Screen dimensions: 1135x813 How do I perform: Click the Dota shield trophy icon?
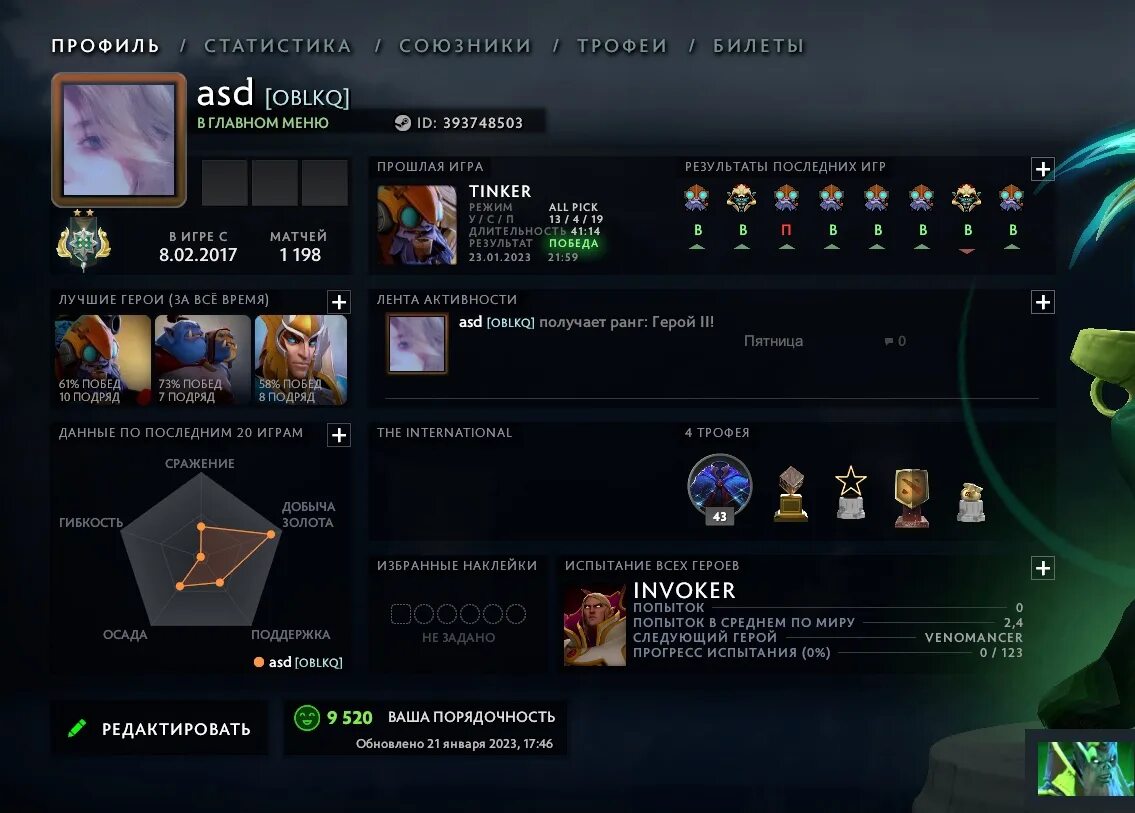pyautogui.click(x=911, y=497)
